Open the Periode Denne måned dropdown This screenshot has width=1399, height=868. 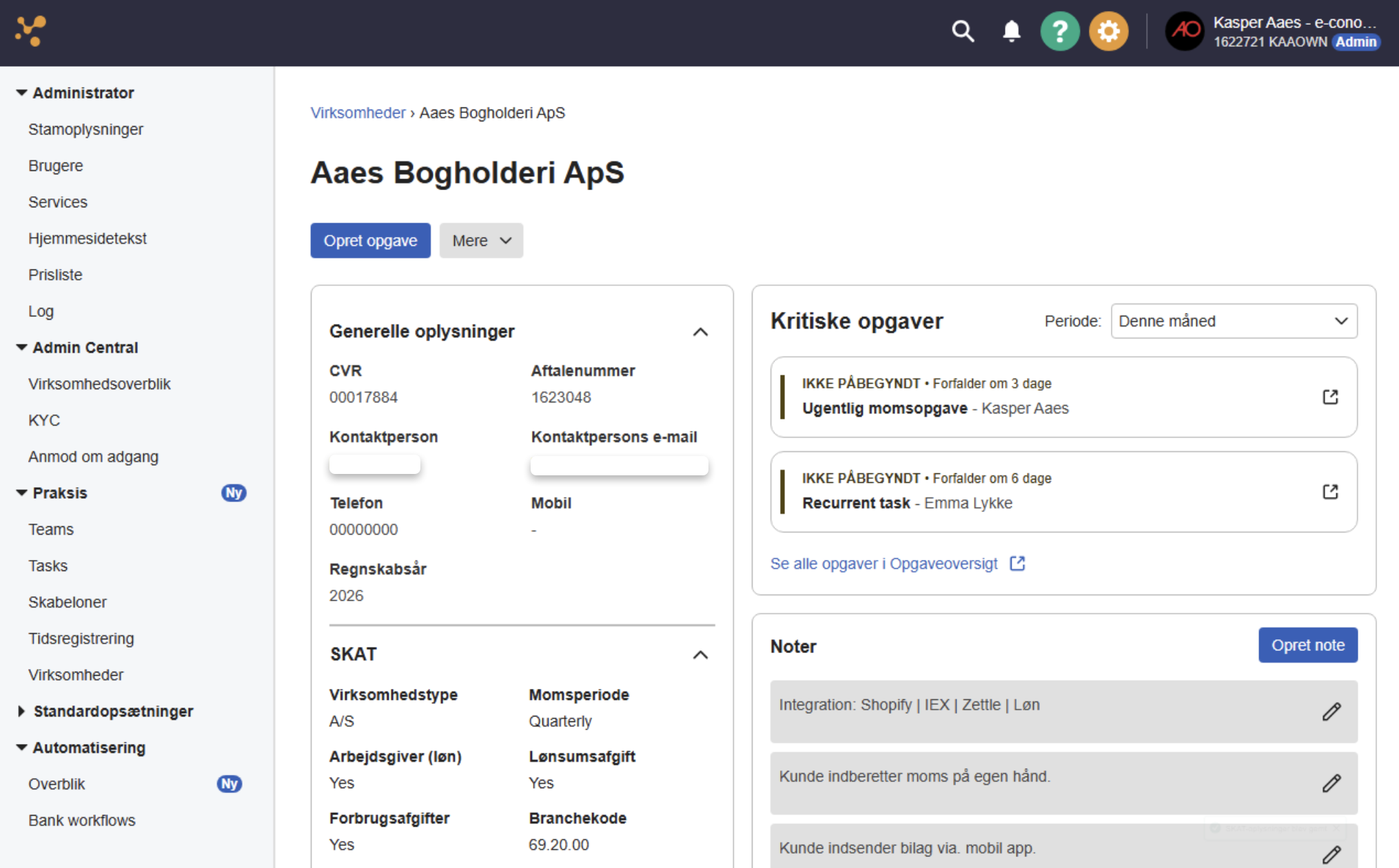click(x=1234, y=321)
